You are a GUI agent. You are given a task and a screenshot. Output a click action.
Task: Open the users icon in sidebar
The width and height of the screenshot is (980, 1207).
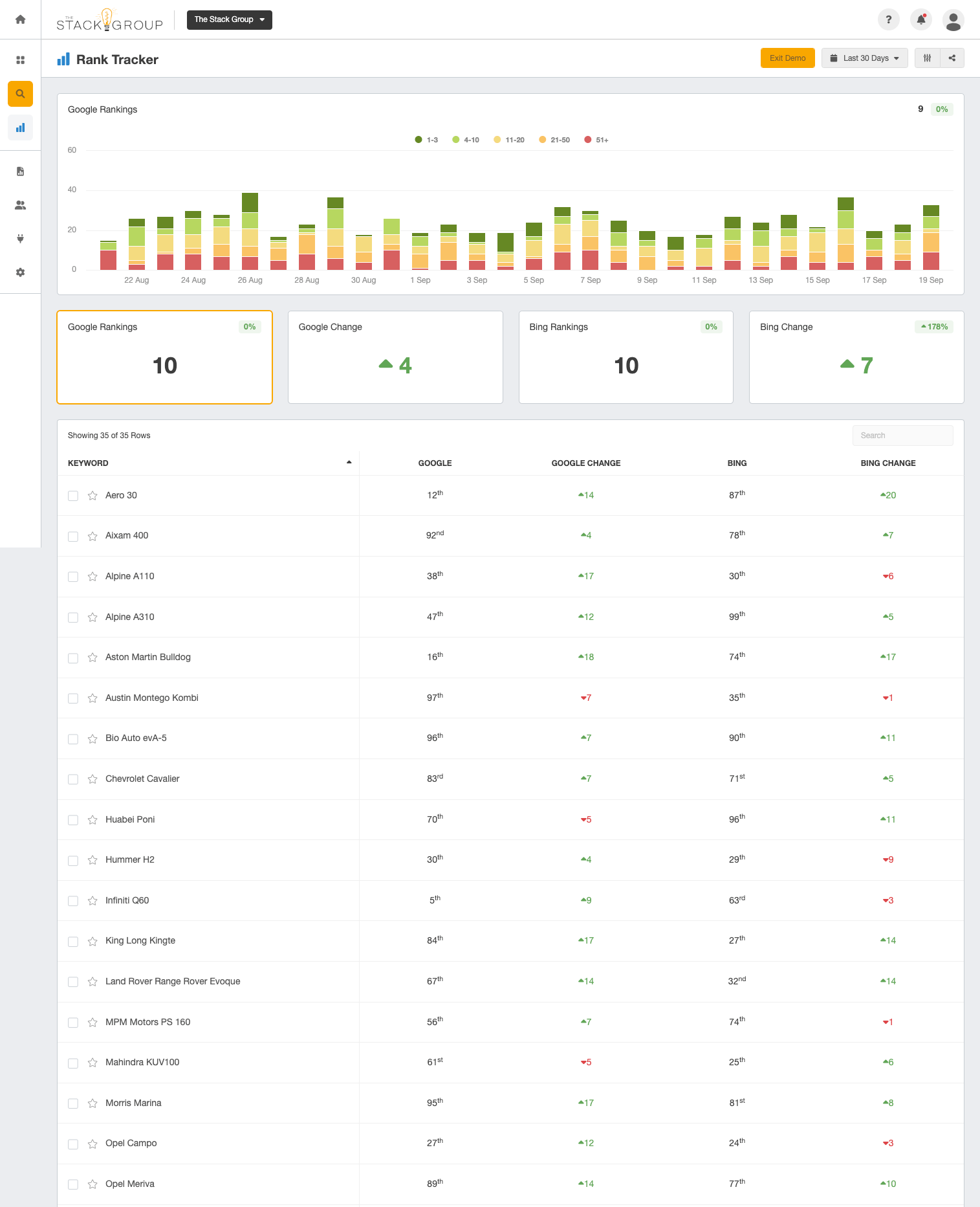20,205
